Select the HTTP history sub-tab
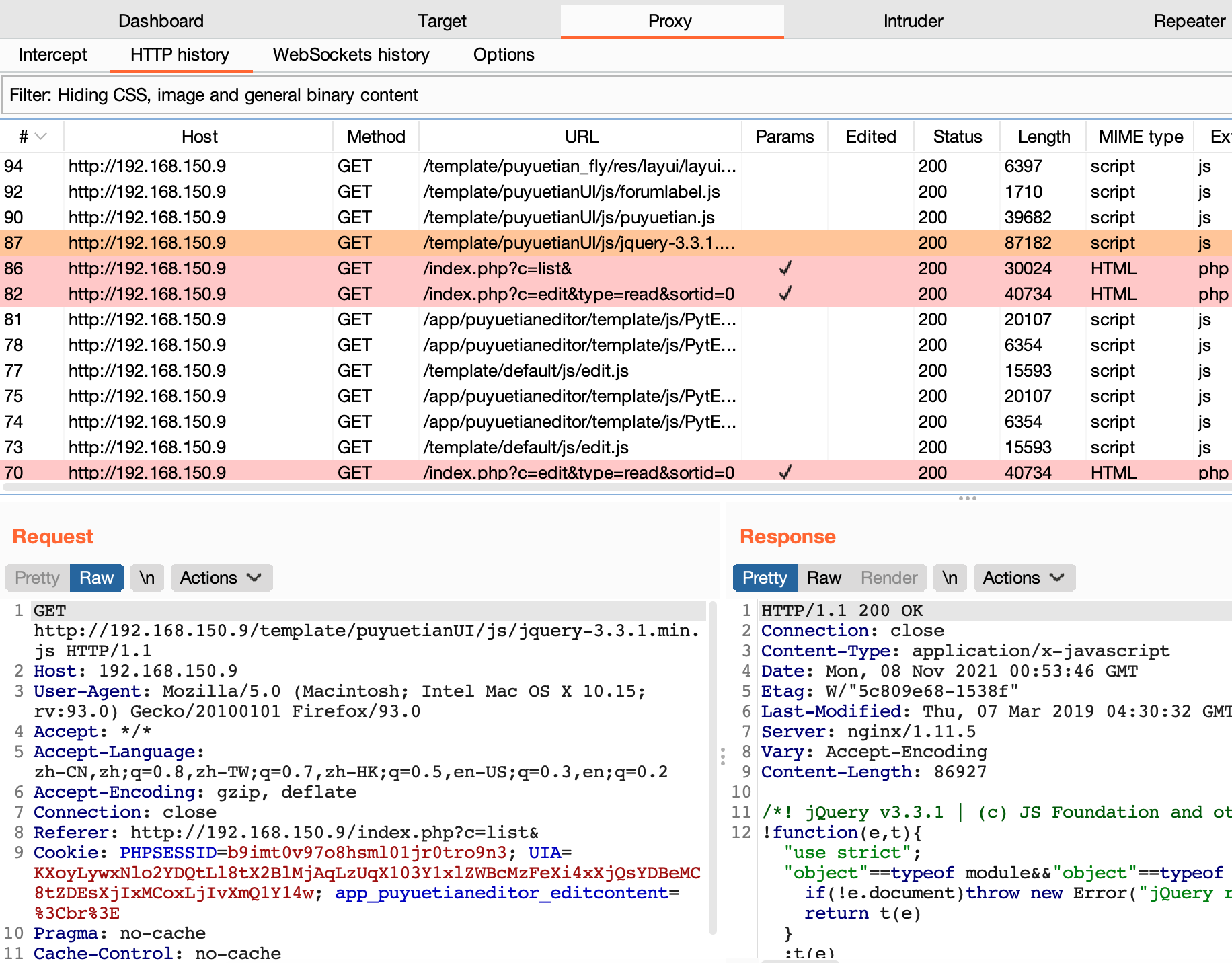The height and width of the screenshot is (963, 1232). tap(180, 54)
